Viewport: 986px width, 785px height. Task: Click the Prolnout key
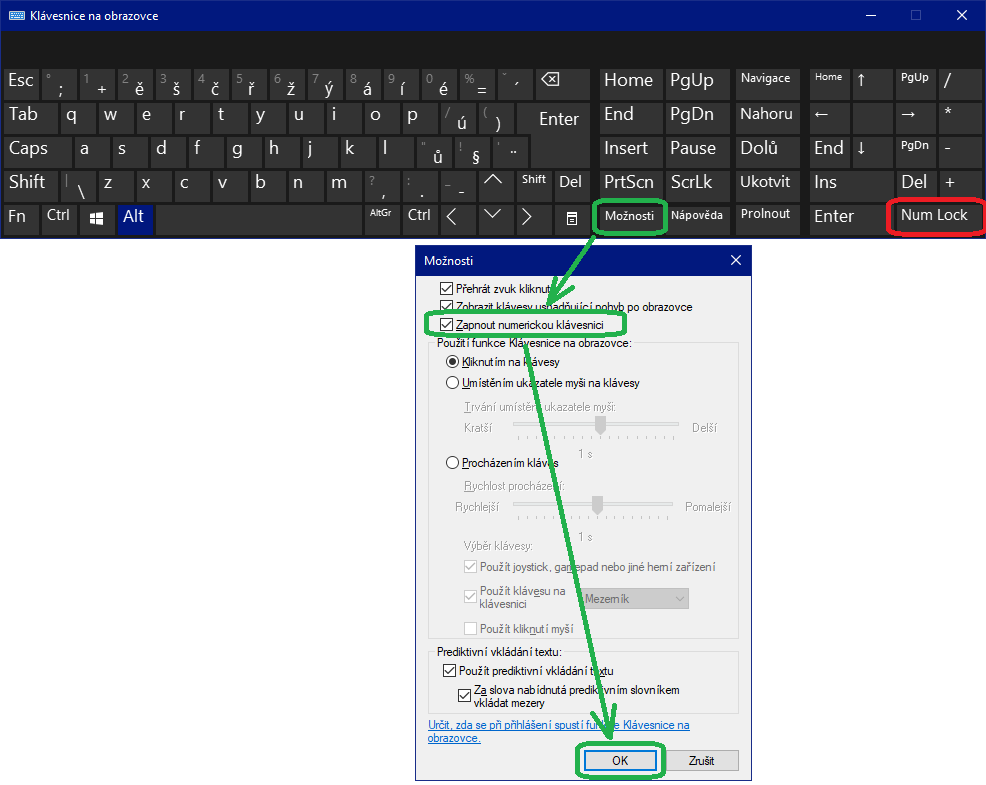click(x=767, y=219)
